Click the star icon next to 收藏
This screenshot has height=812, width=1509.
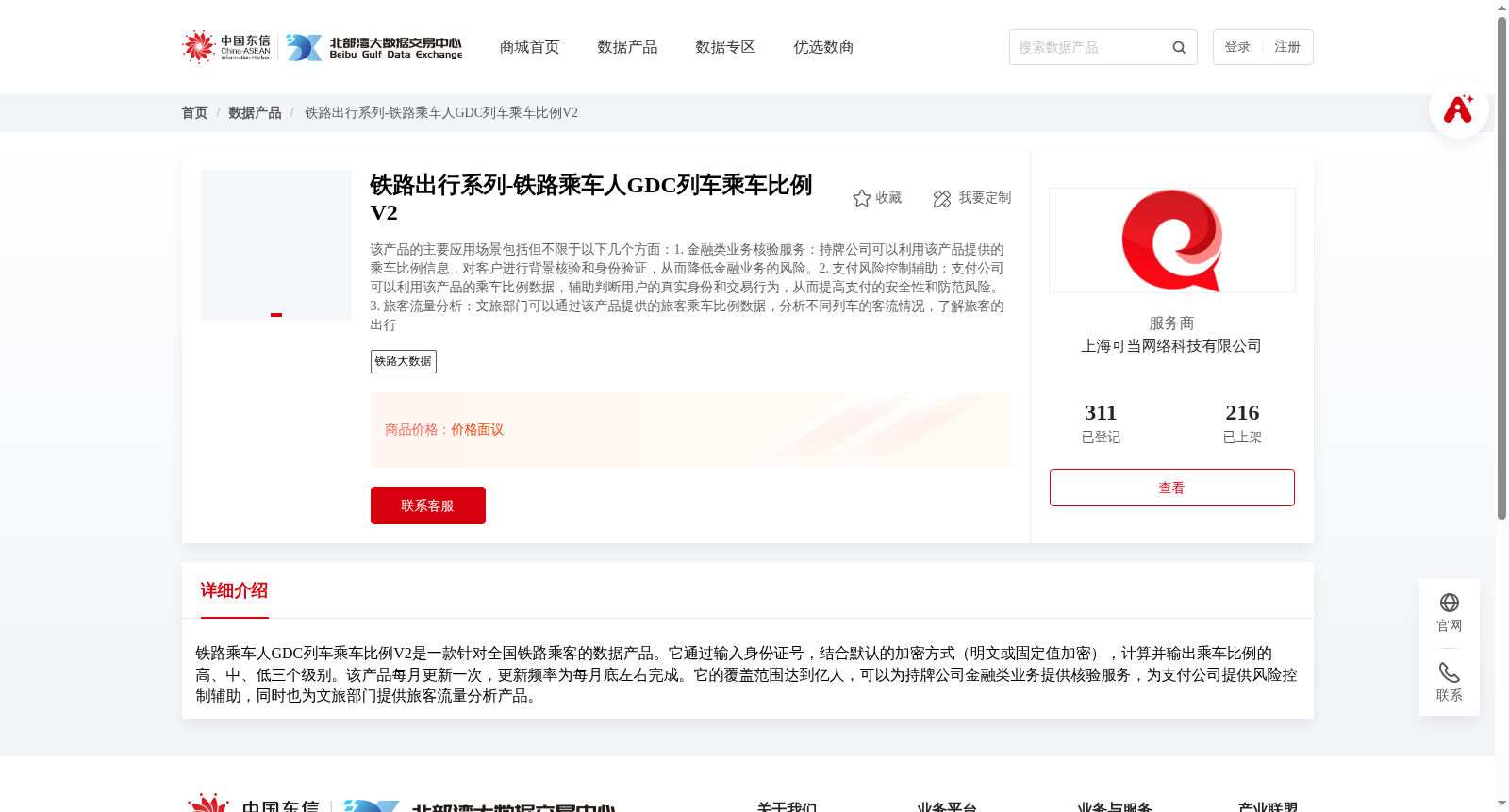pos(861,198)
